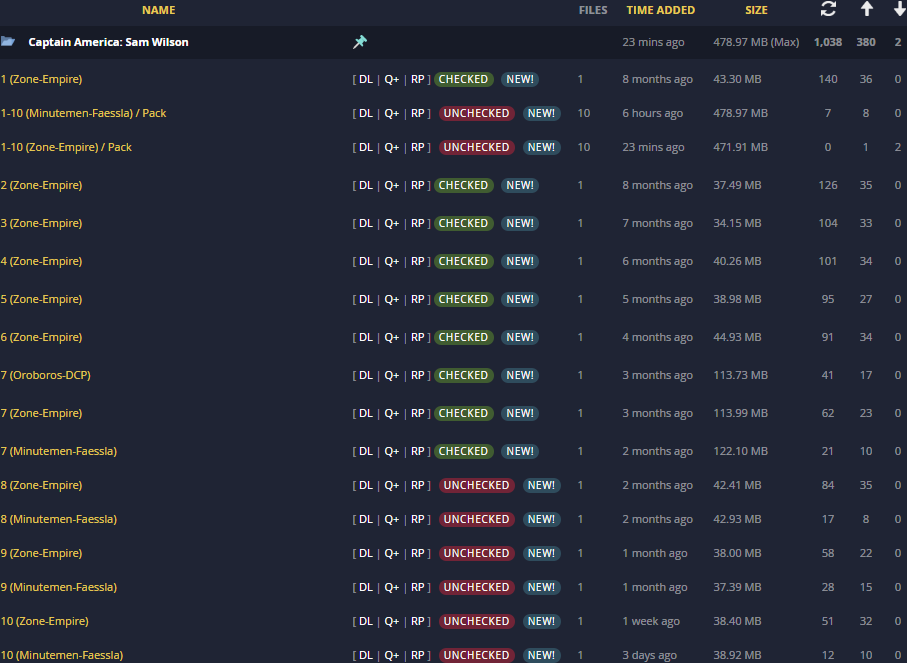Open 1-10 (Zone-Empire) / Pack link
This screenshot has width=907, height=663.
click(66, 148)
